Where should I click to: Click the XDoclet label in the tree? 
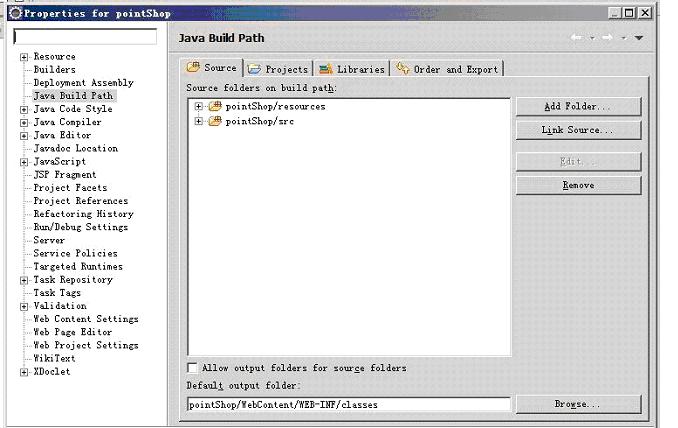tap(52, 371)
